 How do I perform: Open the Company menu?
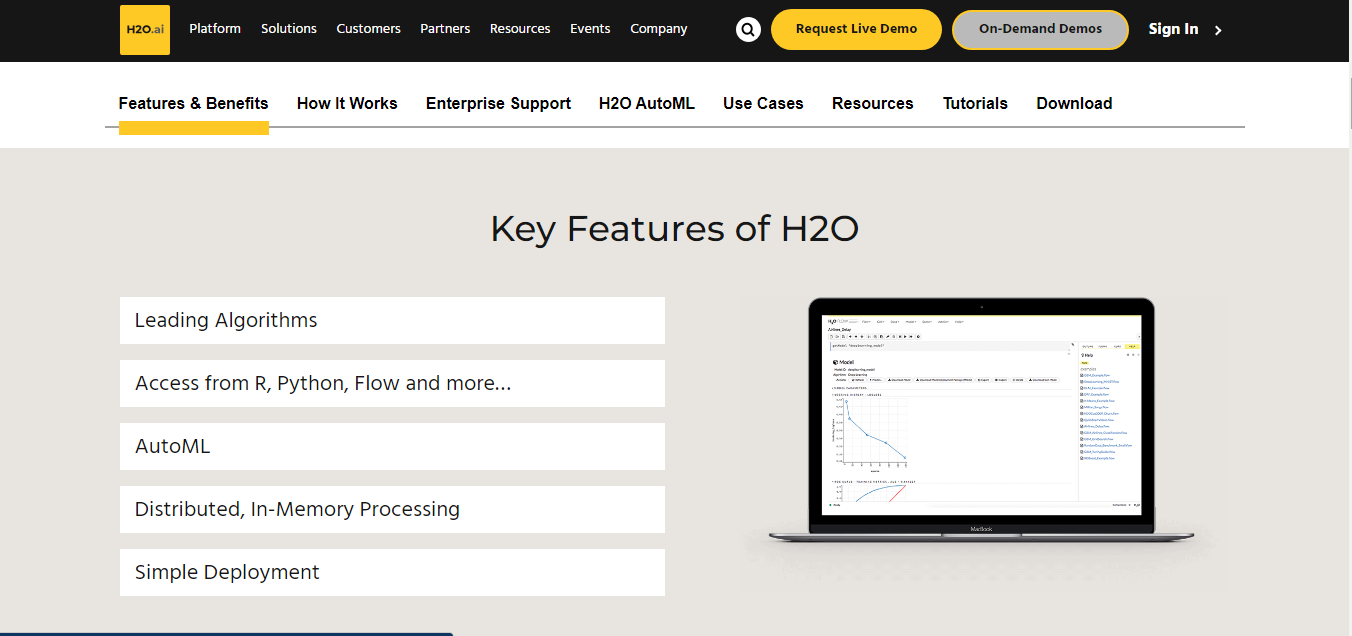[659, 29]
